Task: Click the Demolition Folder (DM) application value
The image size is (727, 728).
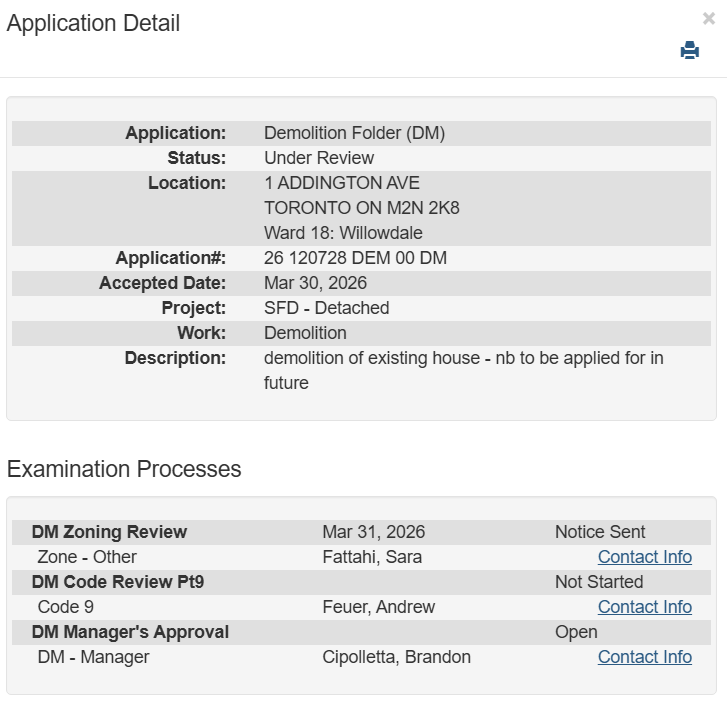Action: click(354, 133)
